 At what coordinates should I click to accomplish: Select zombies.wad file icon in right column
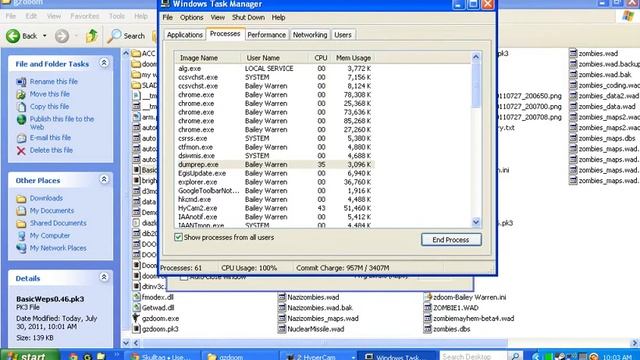573,53
